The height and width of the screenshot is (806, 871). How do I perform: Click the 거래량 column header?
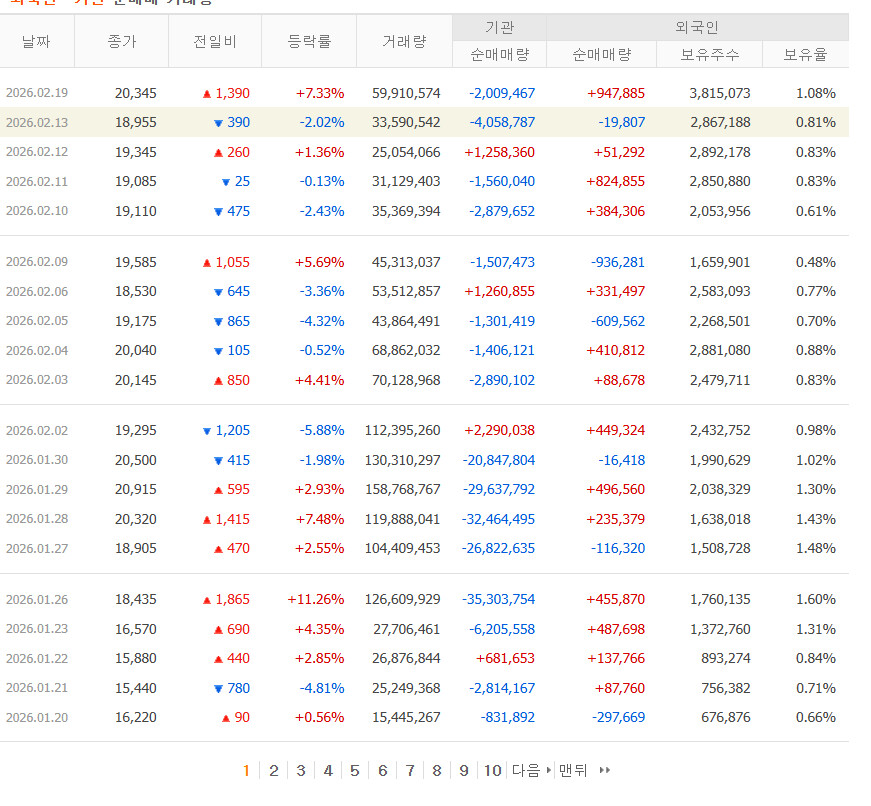pos(404,41)
